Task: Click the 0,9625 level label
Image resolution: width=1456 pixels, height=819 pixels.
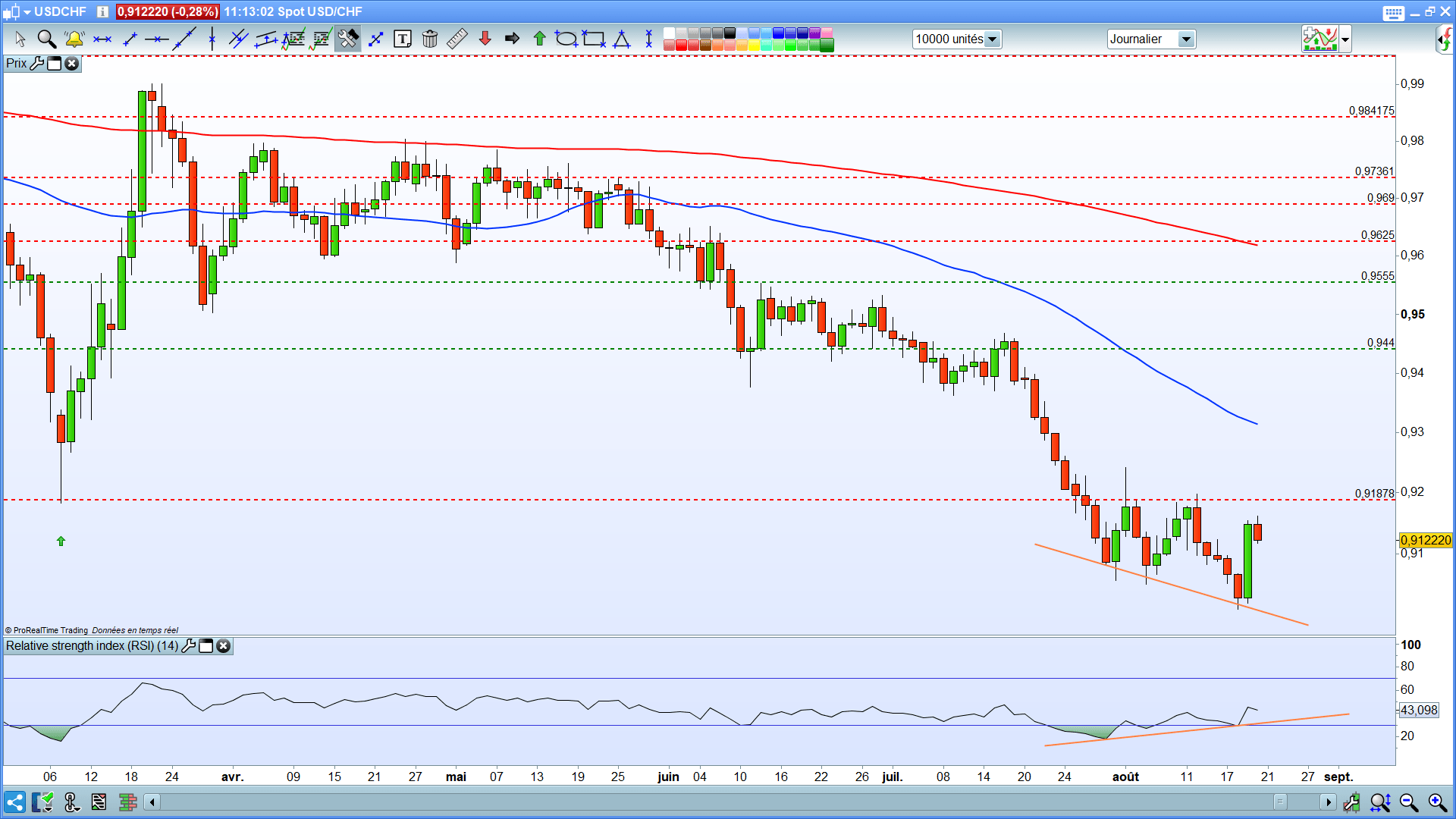Action: pyautogui.click(x=1377, y=235)
